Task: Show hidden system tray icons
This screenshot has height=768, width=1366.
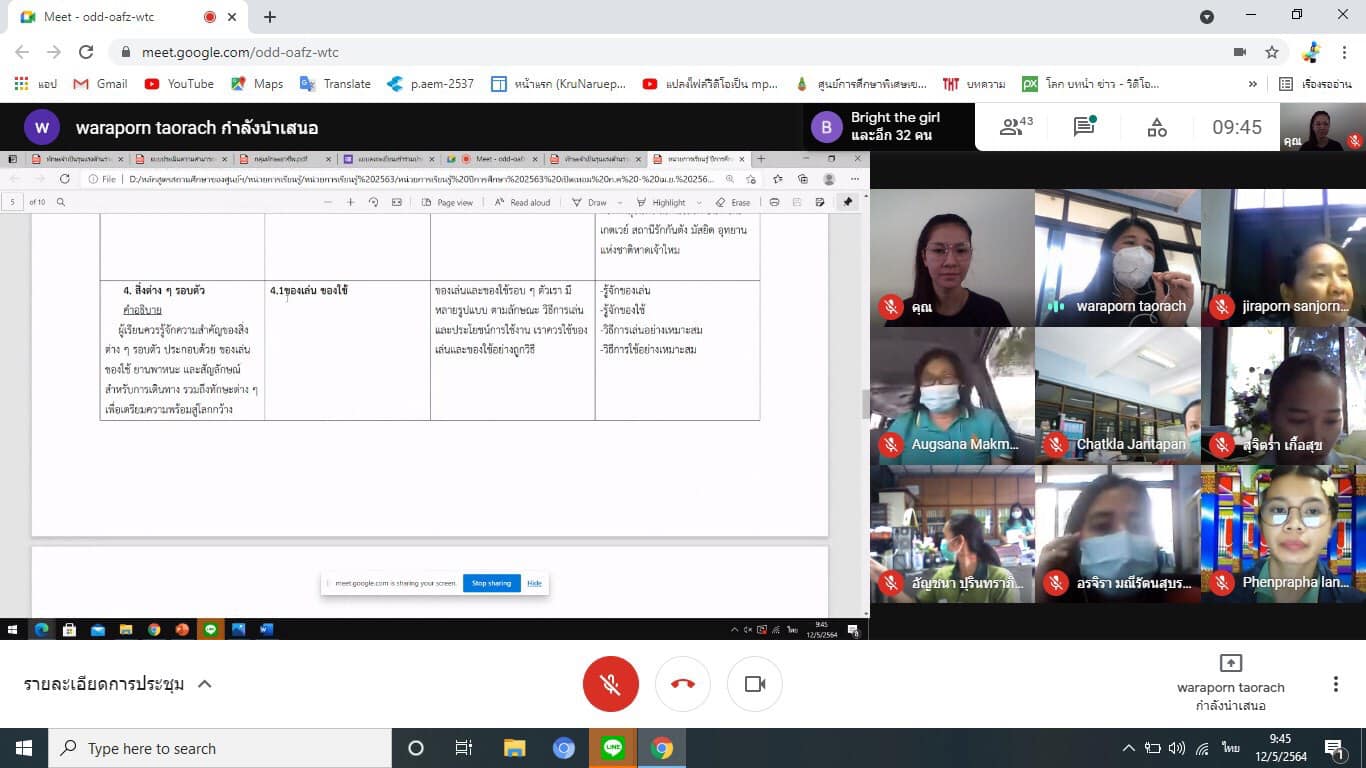Action: 1129,748
